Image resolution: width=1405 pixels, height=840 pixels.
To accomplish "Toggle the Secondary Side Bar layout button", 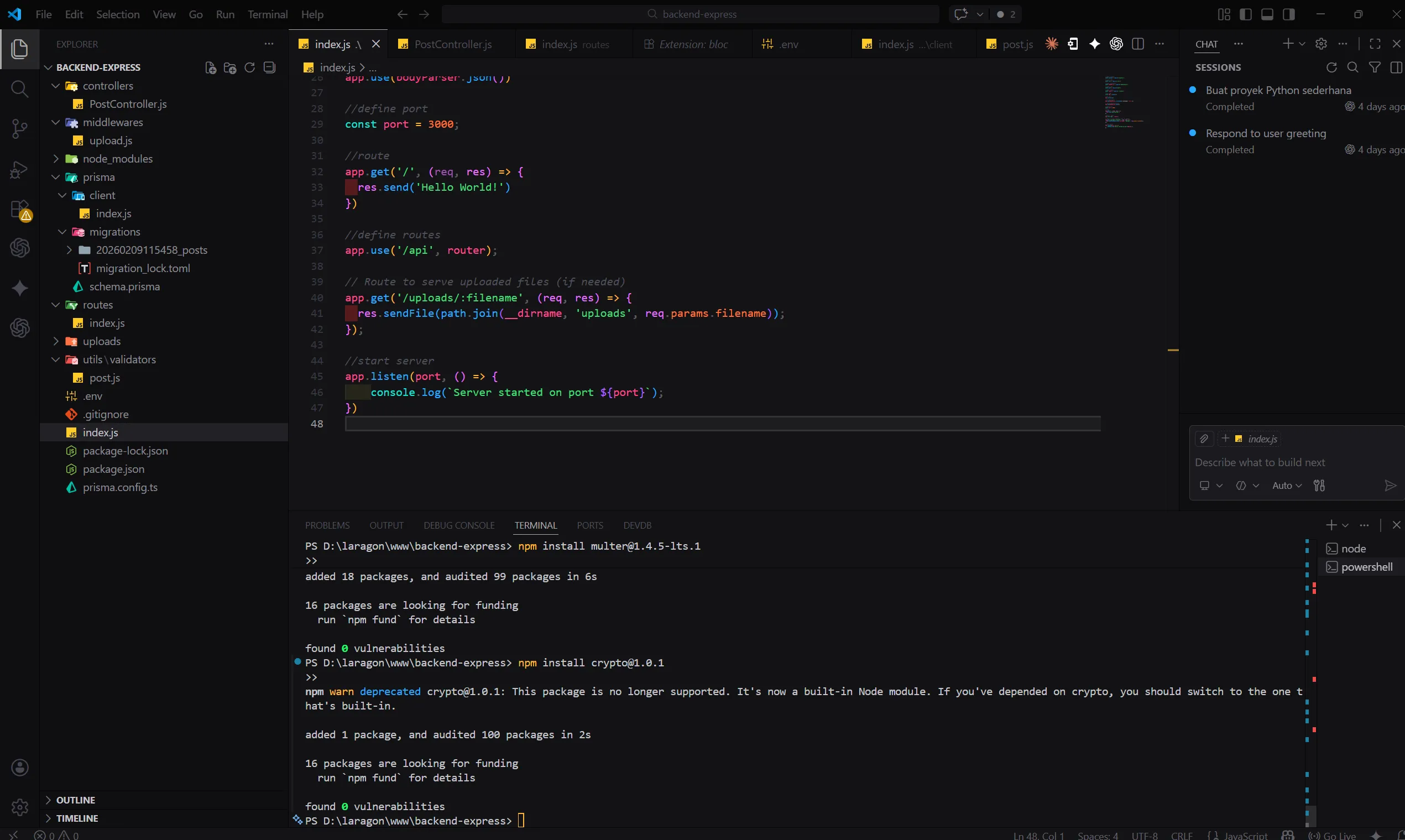I will (x=1289, y=14).
